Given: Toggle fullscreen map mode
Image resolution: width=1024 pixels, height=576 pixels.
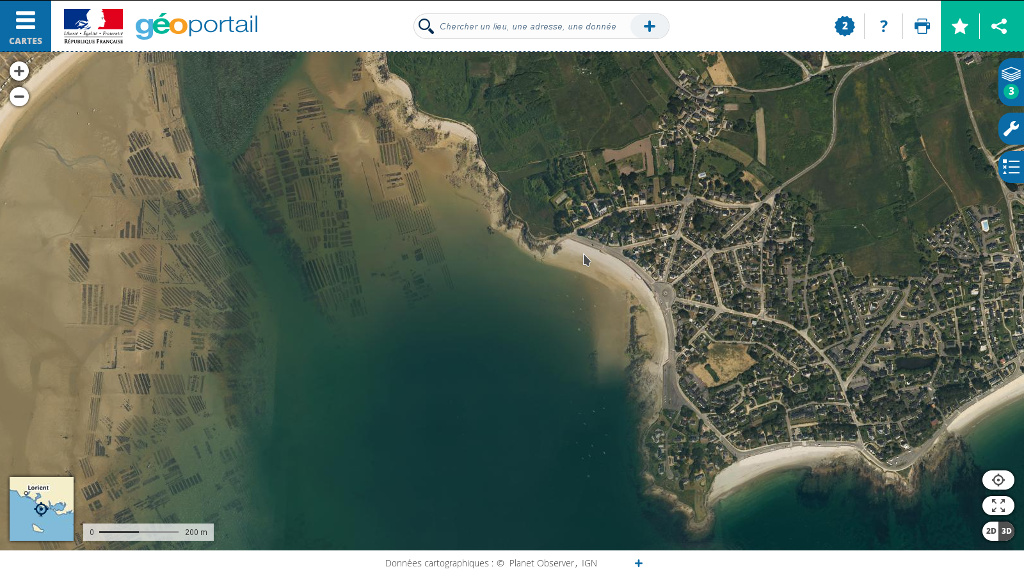Looking at the screenshot, I should pos(997,505).
